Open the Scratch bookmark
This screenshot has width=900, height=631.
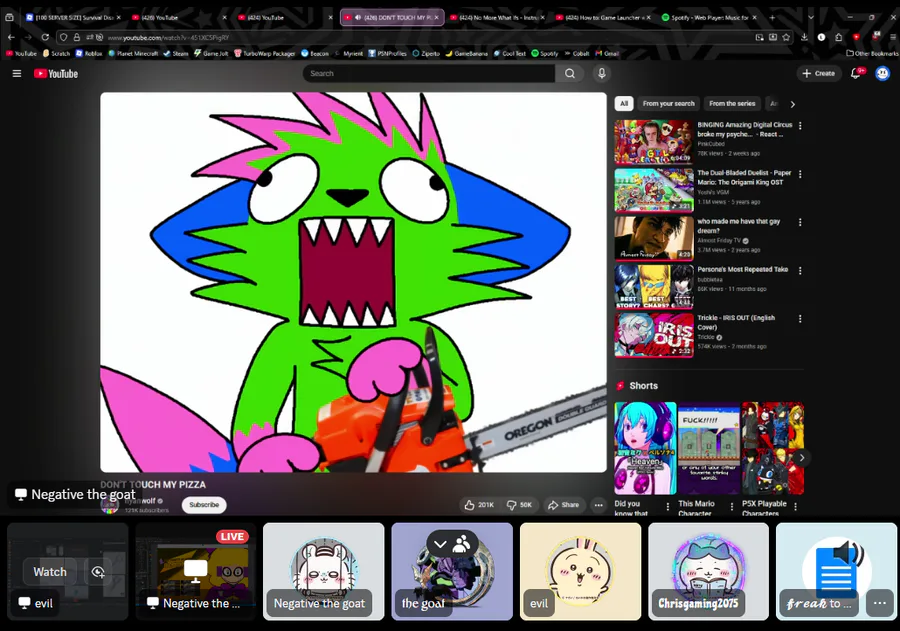pos(56,53)
